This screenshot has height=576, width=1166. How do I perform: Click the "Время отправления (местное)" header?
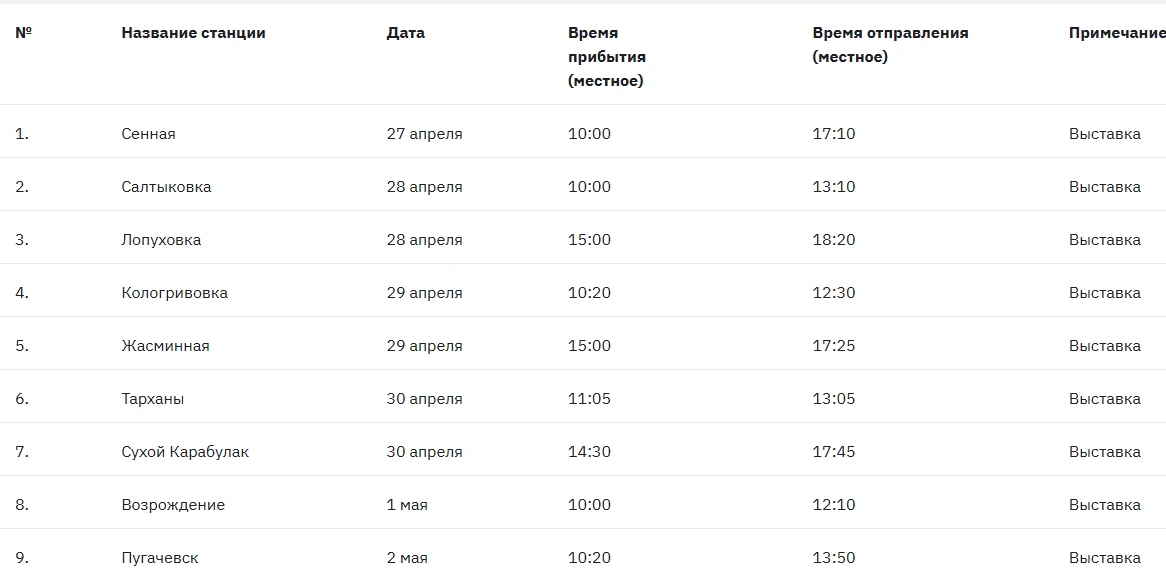(890, 45)
